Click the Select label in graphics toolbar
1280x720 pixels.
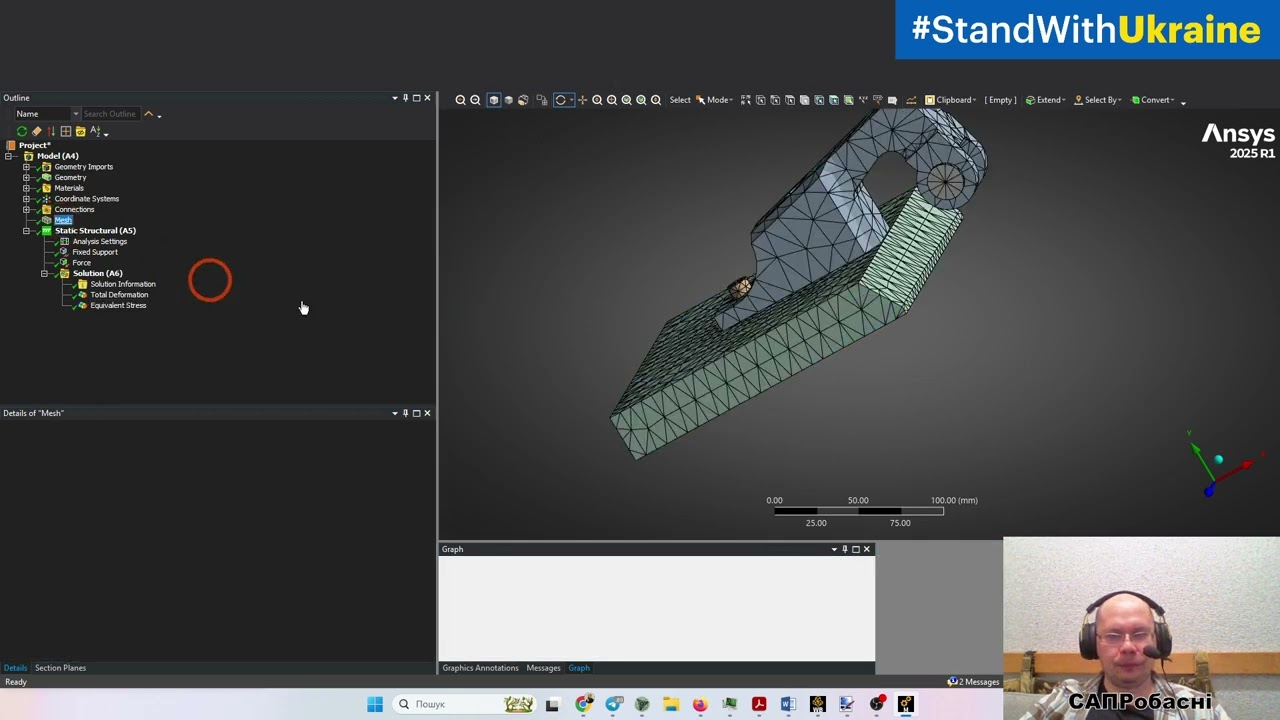[680, 100]
